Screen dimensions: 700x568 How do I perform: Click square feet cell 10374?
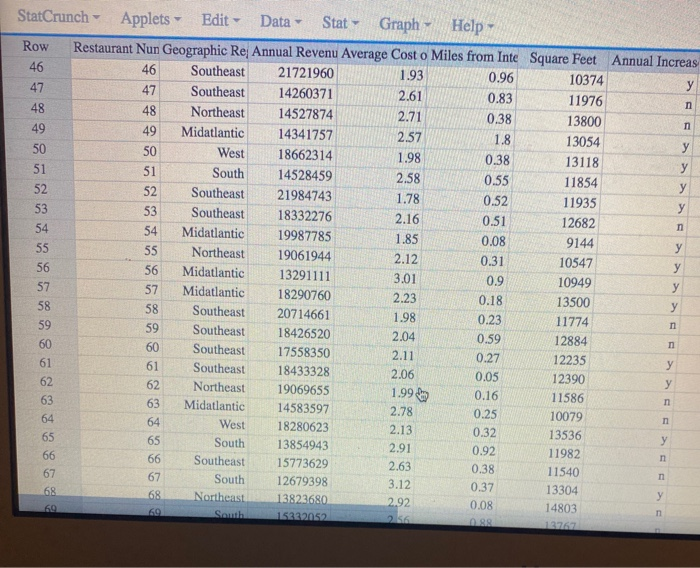tap(586, 80)
